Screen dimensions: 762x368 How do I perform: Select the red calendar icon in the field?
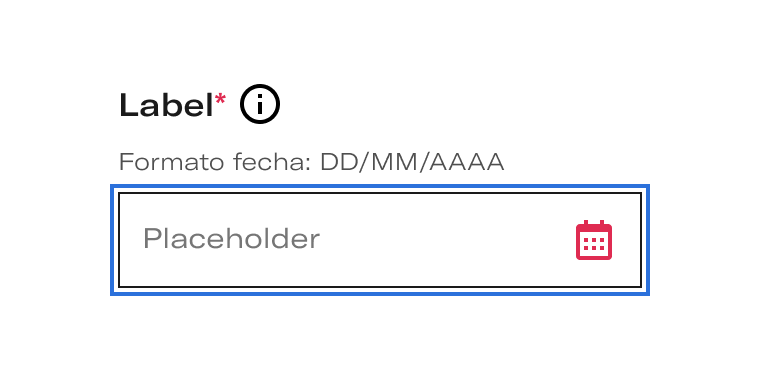tap(594, 240)
